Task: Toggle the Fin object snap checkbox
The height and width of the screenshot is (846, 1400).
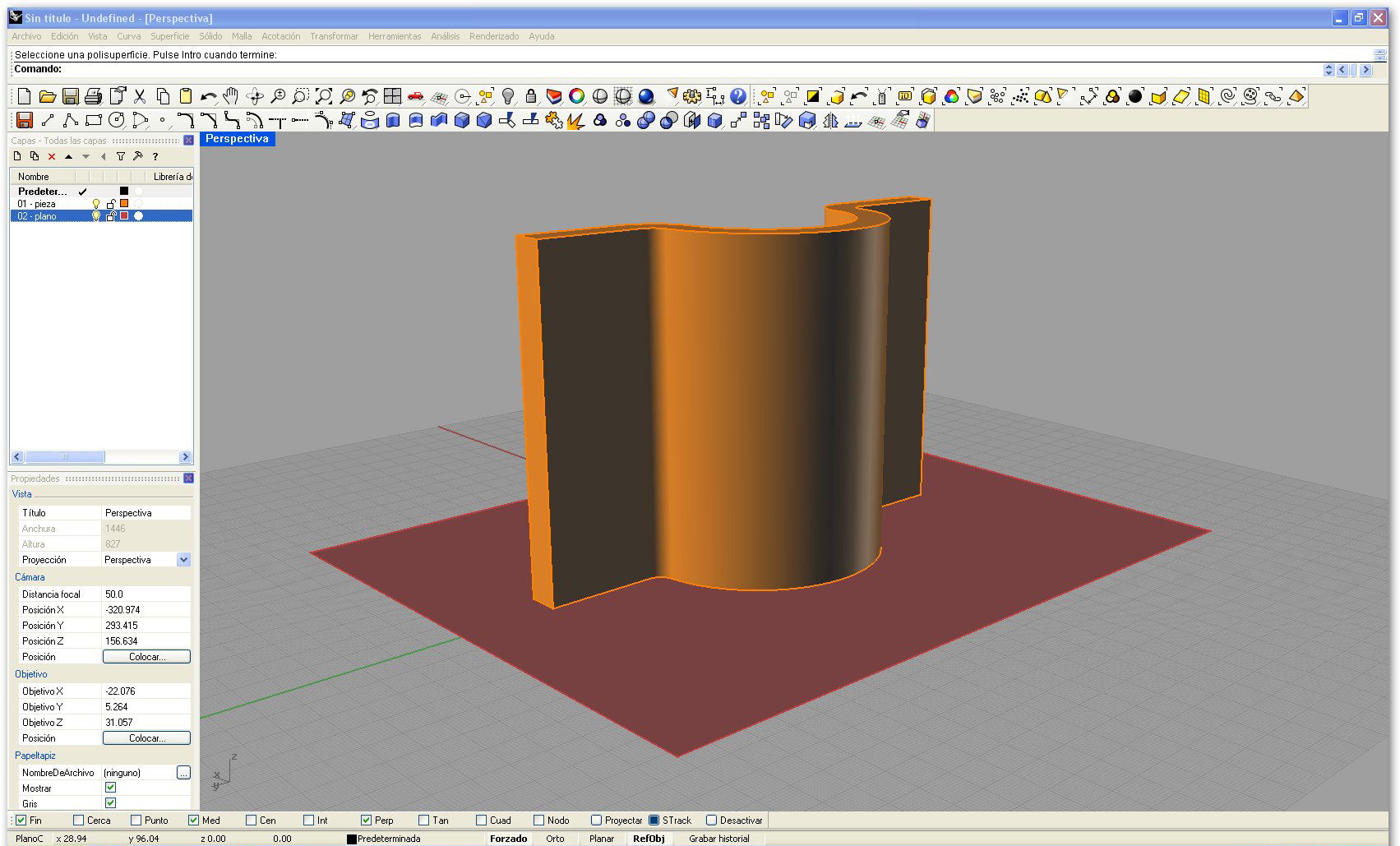Action: click(21, 820)
